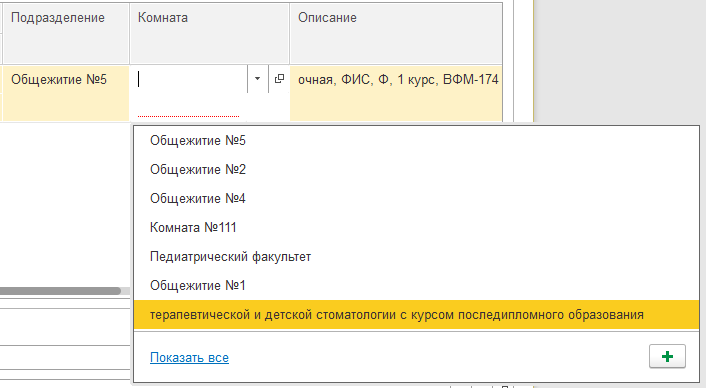Click the open-form icon beside Комната field
The height and width of the screenshot is (388, 706).
pyautogui.click(x=279, y=79)
